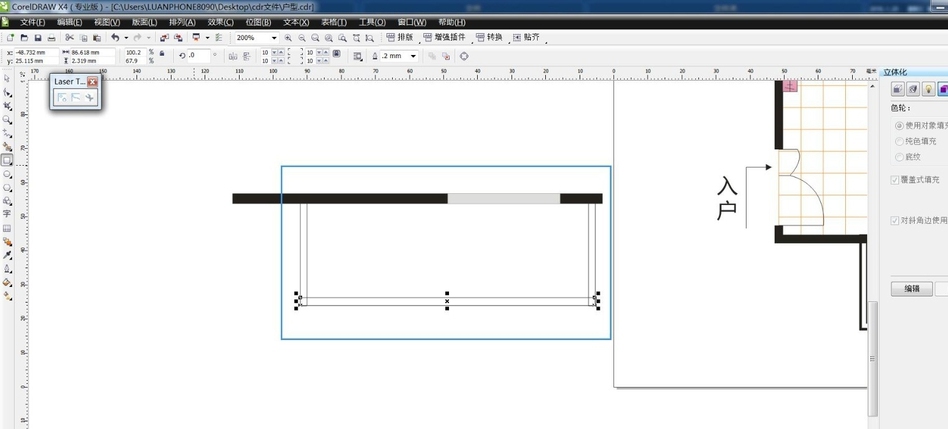The height and width of the screenshot is (429, 948).
Task: Select 纯色填充 radio option
Action: [x=898, y=142]
